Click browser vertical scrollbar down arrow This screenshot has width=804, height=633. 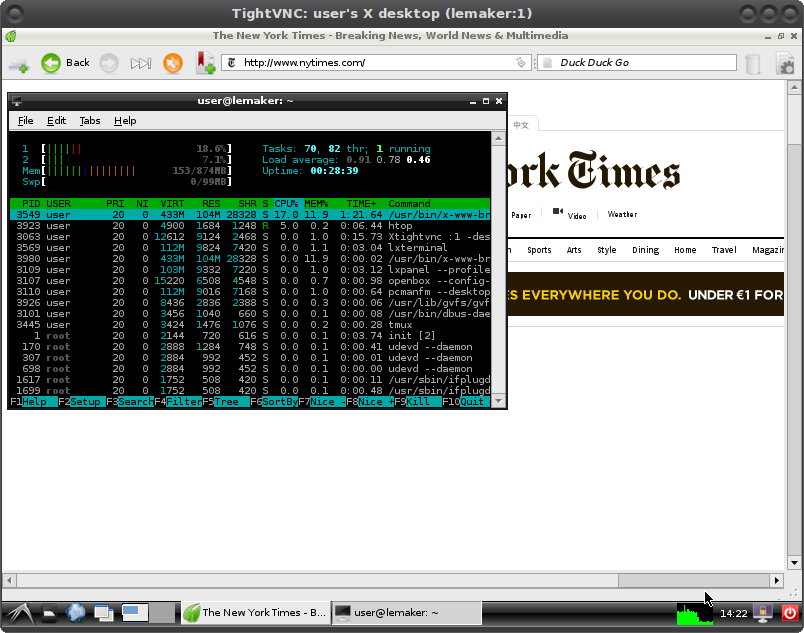pyautogui.click(x=794, y=563)
